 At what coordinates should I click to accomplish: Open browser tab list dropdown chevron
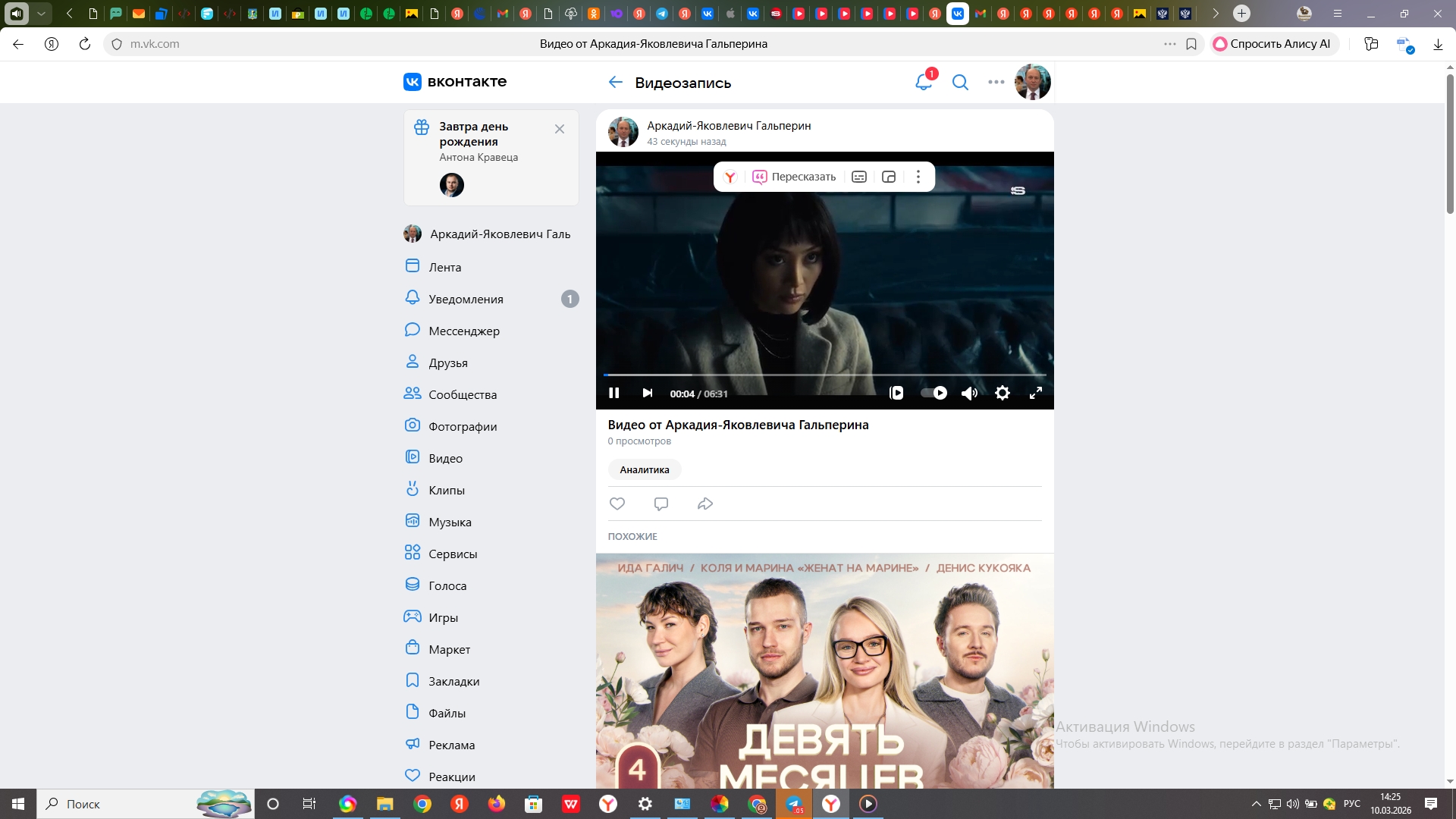[42, 13]
